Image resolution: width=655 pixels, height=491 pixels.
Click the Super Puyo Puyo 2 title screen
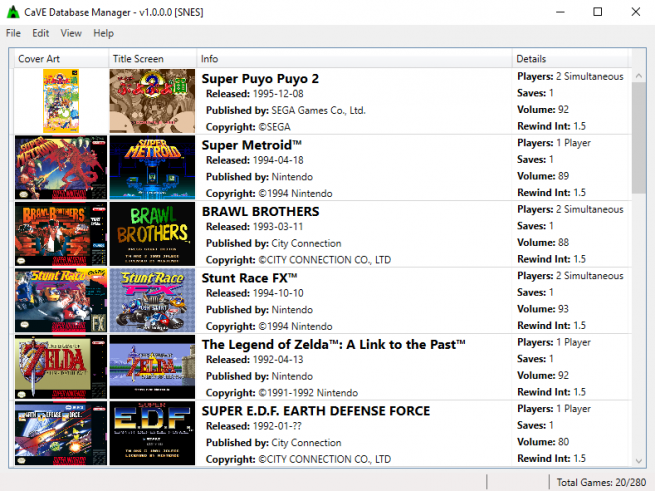[x=151, y=101]
